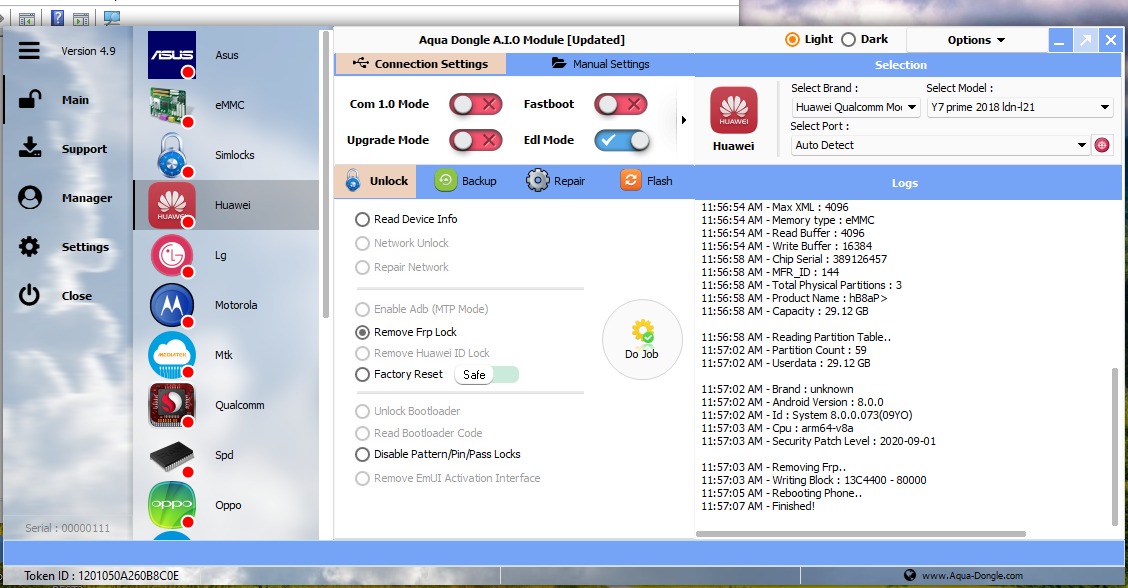1128x588 pixels.
Task: Open the hamburger menu icon
Action: (x=29, y=50)
